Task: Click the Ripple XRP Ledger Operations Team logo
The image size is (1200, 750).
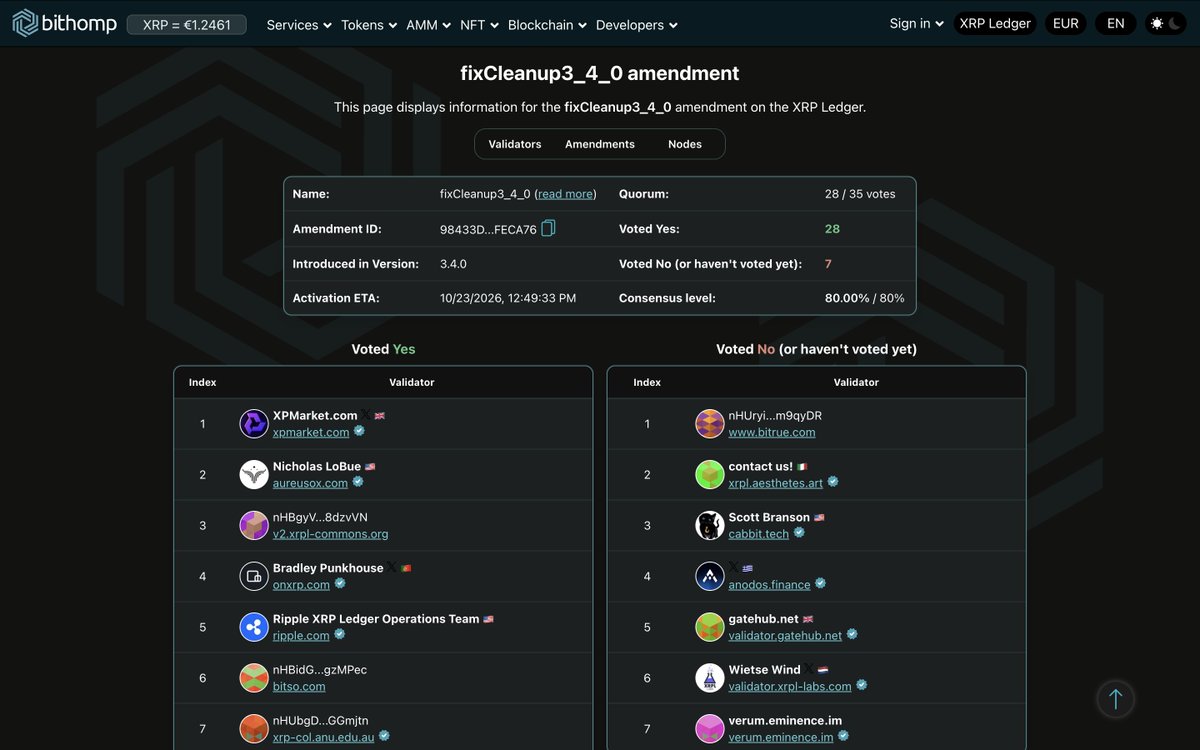Action: 254,627
